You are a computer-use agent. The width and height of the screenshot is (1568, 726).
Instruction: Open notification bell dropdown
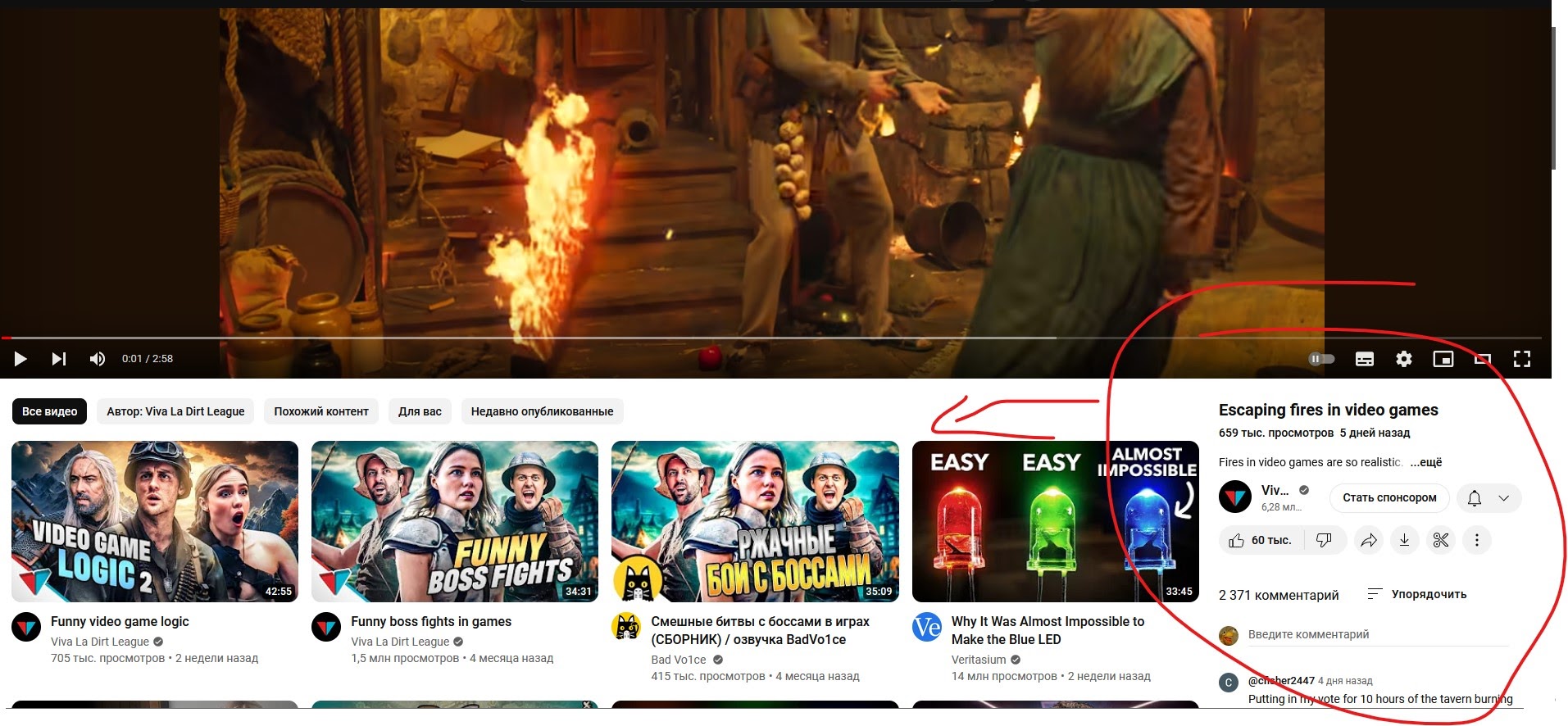tap(1489, 497)
